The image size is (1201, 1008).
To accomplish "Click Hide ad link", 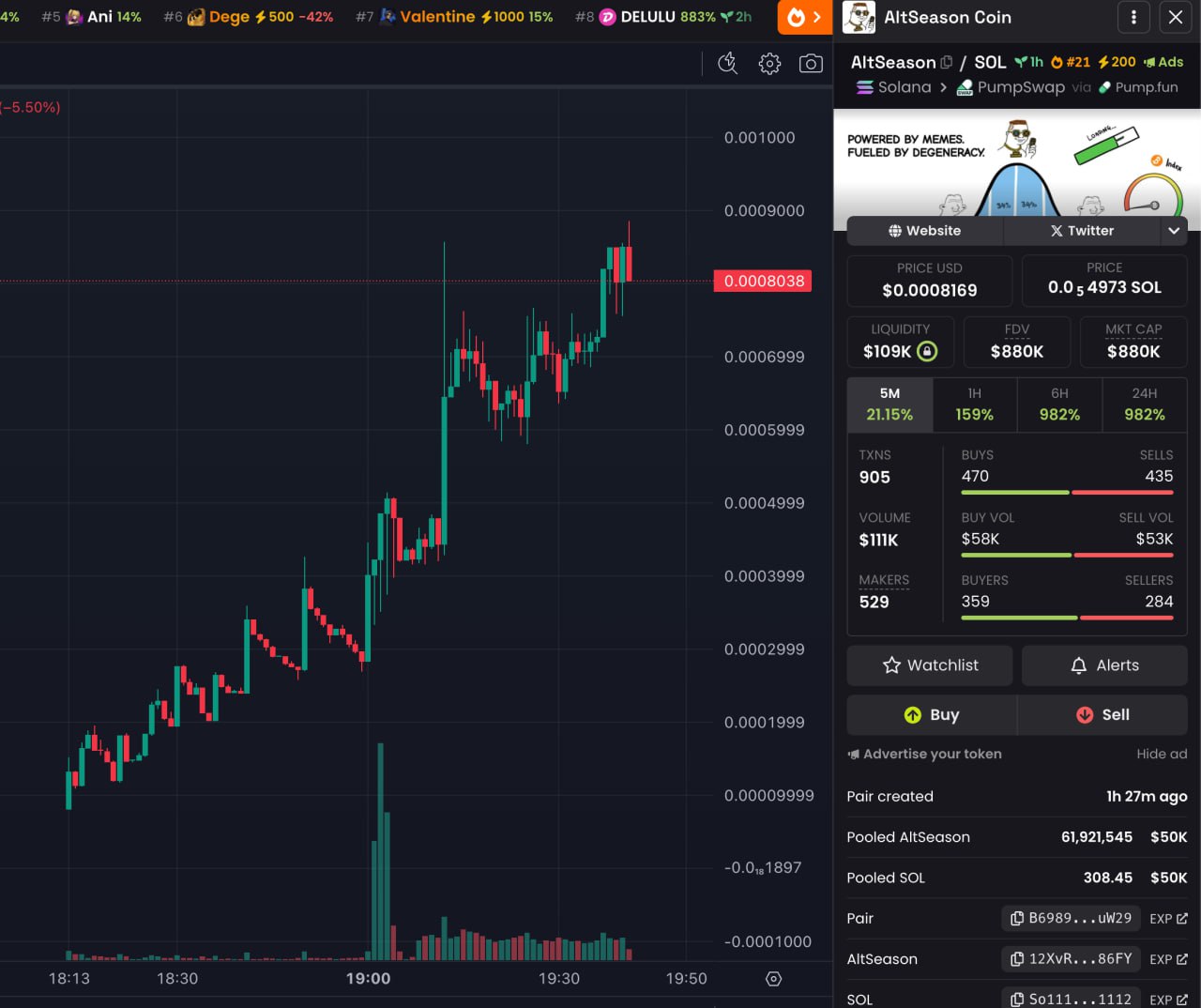I will 1162,754.
